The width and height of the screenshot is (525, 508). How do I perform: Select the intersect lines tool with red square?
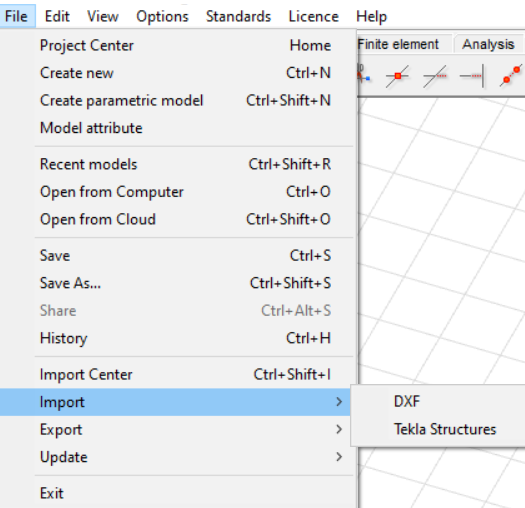(397, 76)
